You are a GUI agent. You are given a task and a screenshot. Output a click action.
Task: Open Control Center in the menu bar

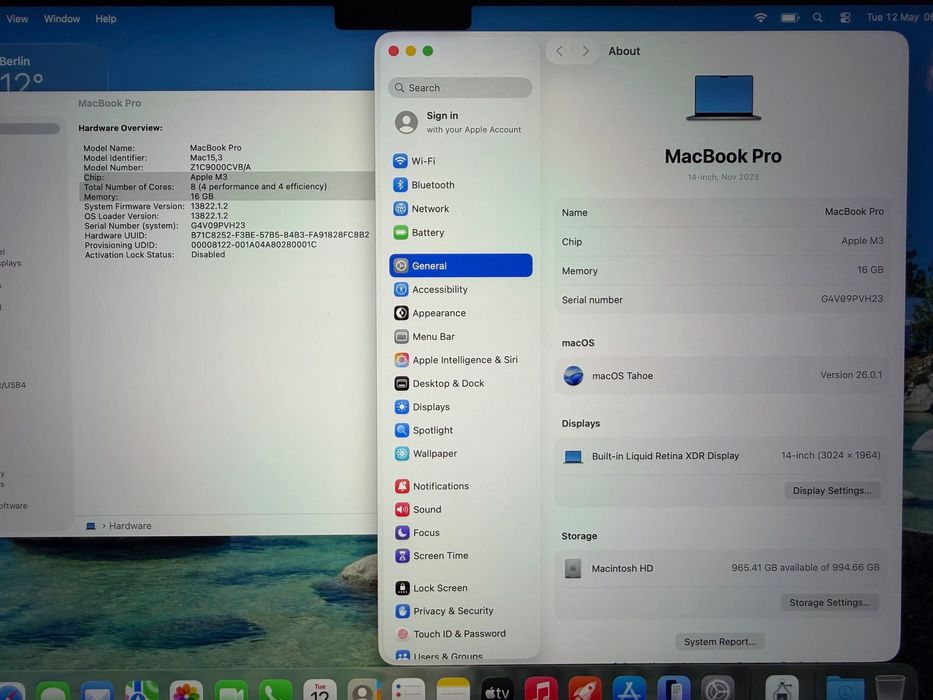click(x=845, y=18)
